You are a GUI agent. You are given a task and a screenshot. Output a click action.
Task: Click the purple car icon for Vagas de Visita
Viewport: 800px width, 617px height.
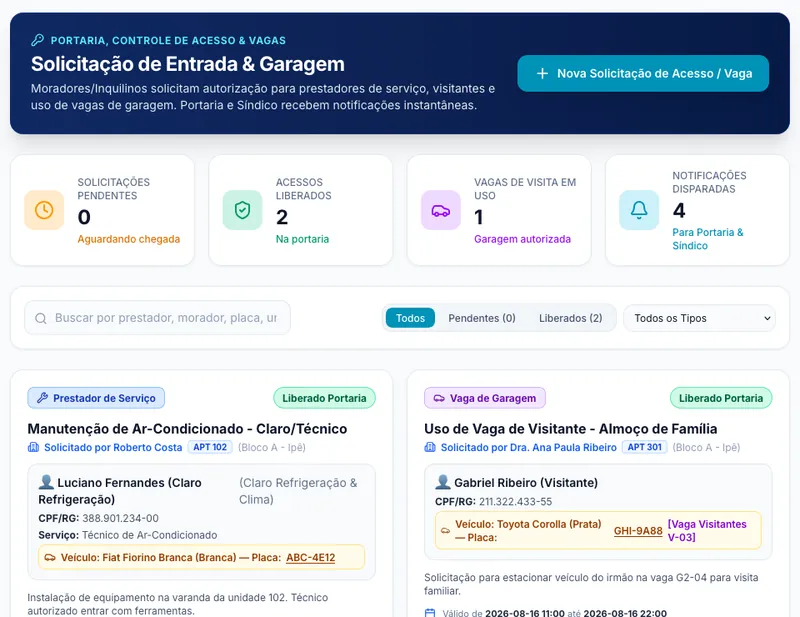click(441, 210)
